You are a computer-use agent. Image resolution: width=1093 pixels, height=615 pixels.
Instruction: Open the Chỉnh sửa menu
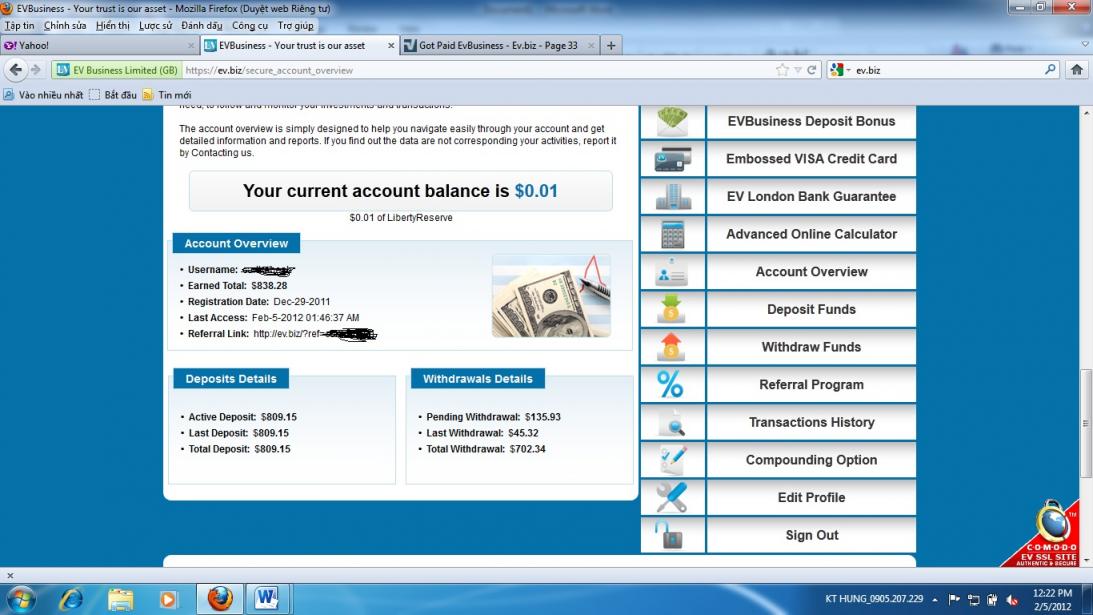pos(65,26)
